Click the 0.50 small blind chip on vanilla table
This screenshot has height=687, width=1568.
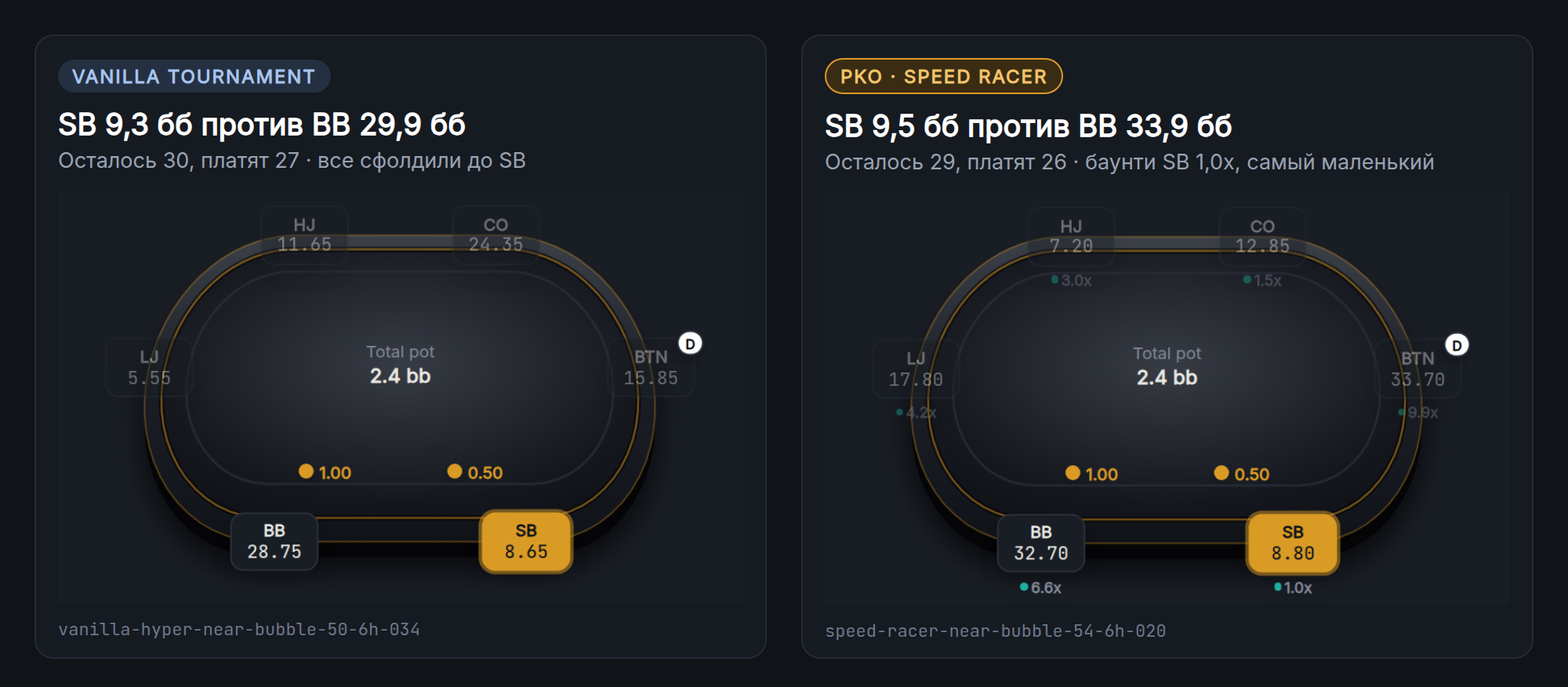pos(475,472)
